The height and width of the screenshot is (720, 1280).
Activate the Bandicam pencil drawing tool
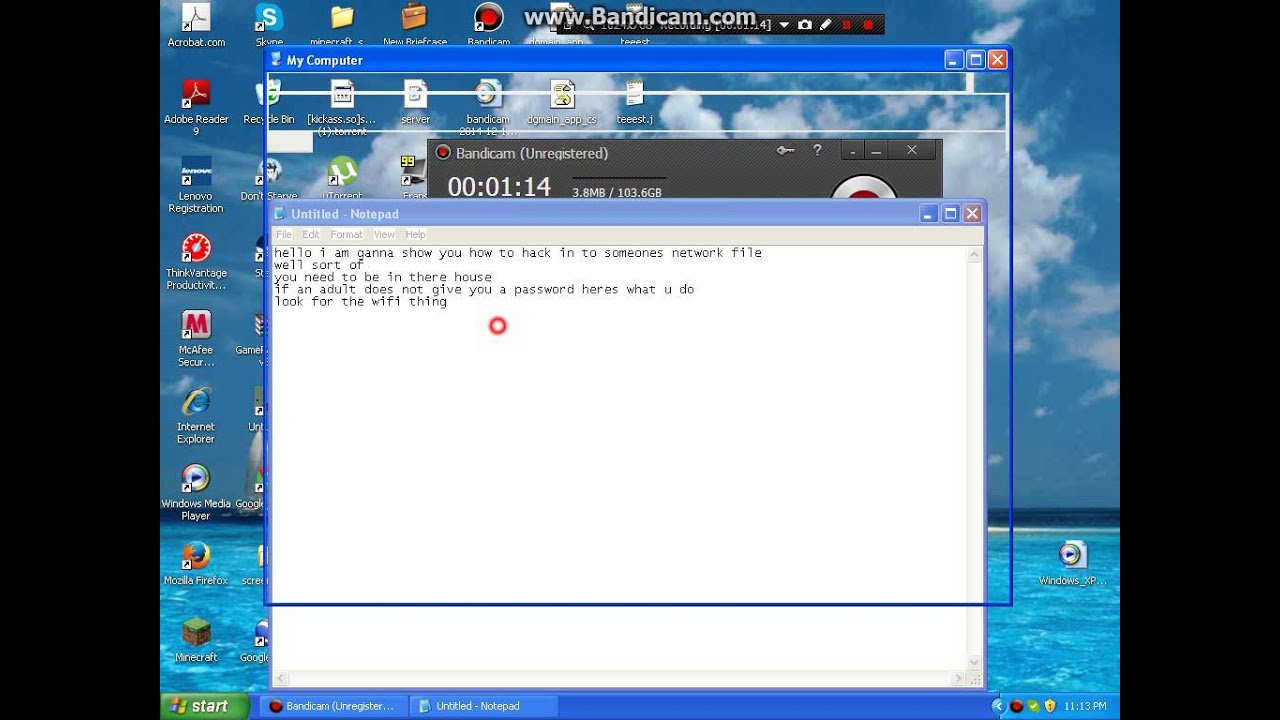point(826,24)
